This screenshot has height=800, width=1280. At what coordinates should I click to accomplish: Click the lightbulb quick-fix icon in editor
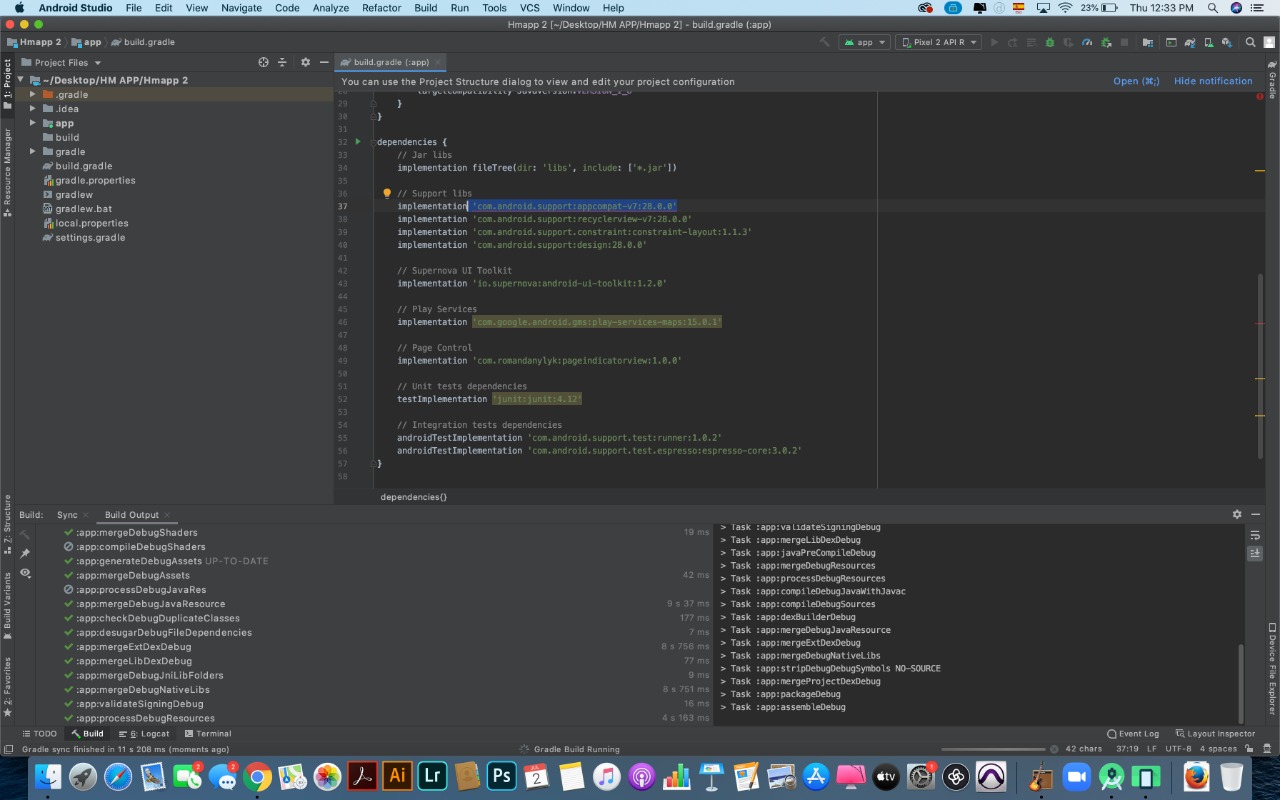coord(386,193)
